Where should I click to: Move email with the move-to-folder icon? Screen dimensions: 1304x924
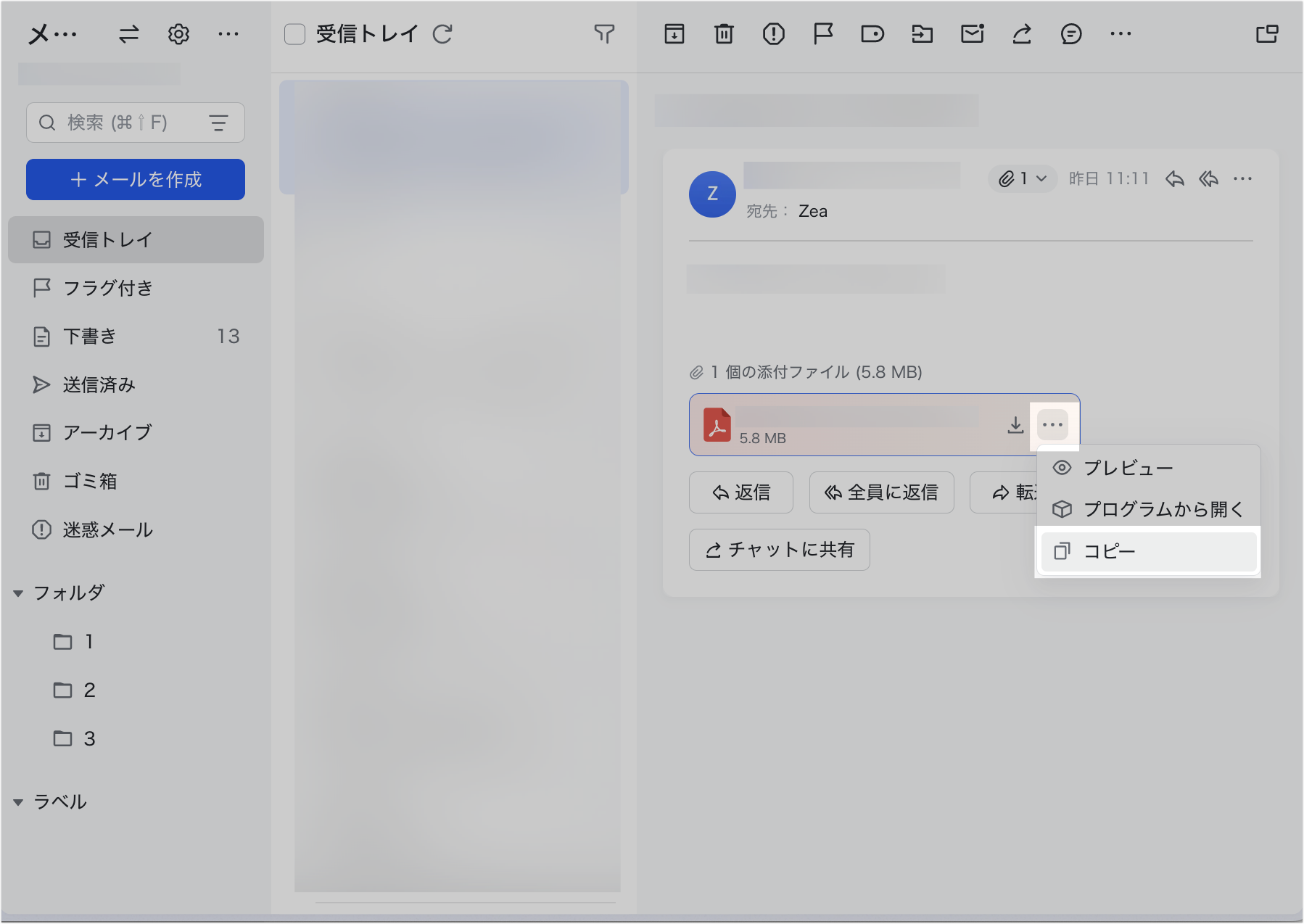922,34
